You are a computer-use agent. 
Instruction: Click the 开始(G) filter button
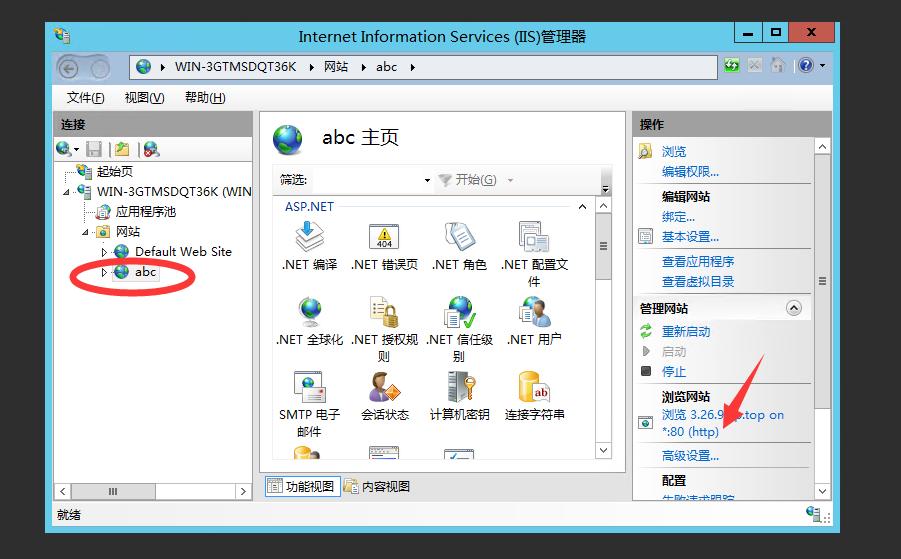(468, 180)
